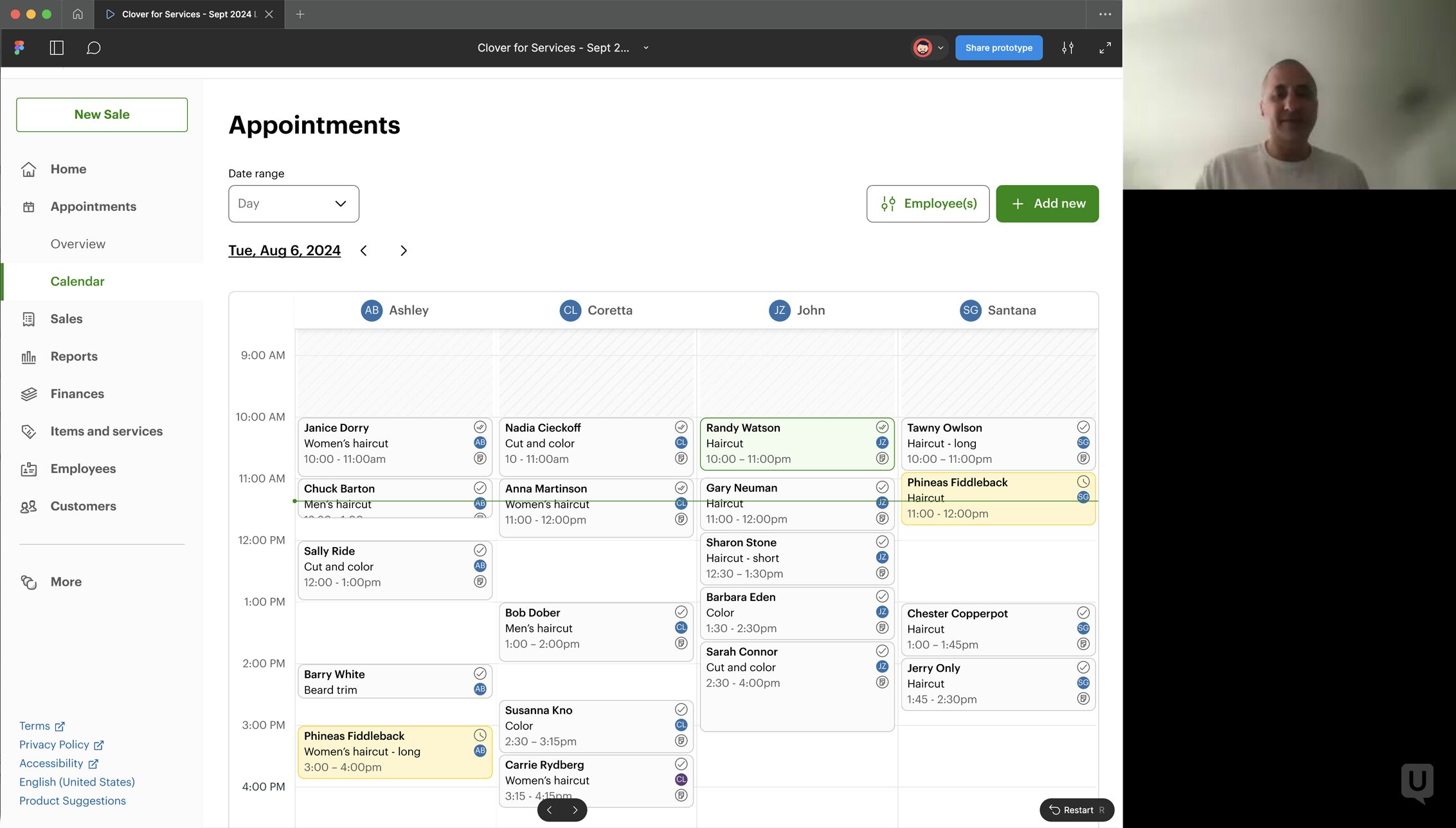Screen dimensions: 1456x828
Task: Expand the Date range Day dropdown
Action: coord(293,203)
